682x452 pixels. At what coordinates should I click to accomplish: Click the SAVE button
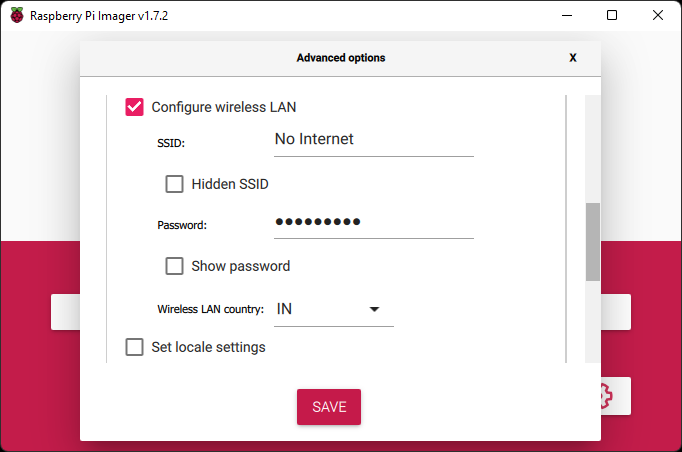click(329, 407)
